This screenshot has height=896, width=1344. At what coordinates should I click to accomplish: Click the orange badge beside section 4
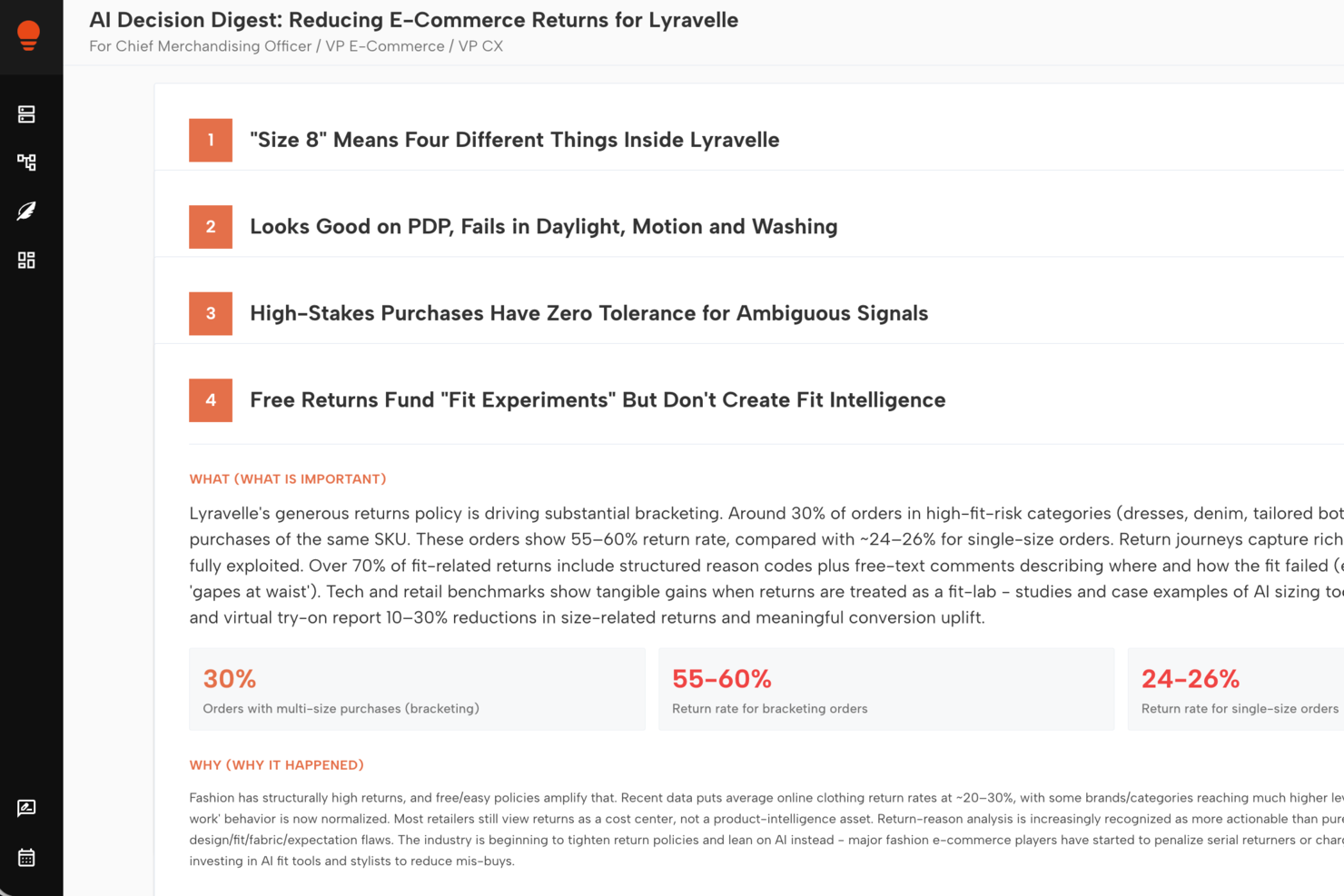click(210, 400)
